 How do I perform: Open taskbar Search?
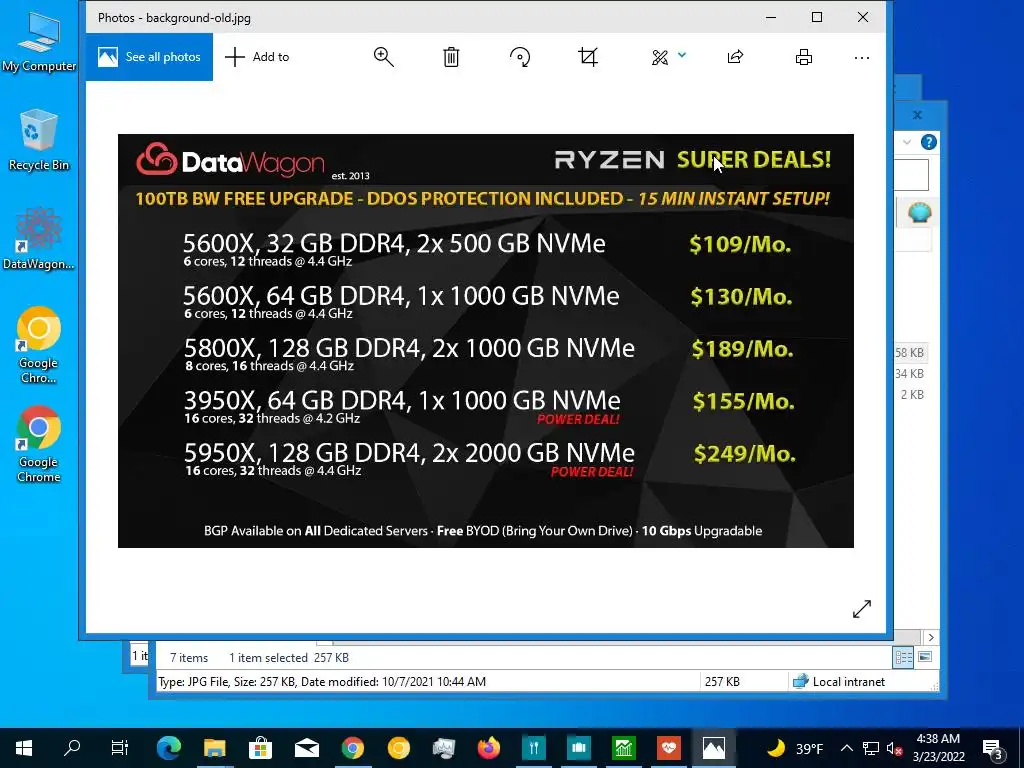pyautogui.click(x=72, y=748)
